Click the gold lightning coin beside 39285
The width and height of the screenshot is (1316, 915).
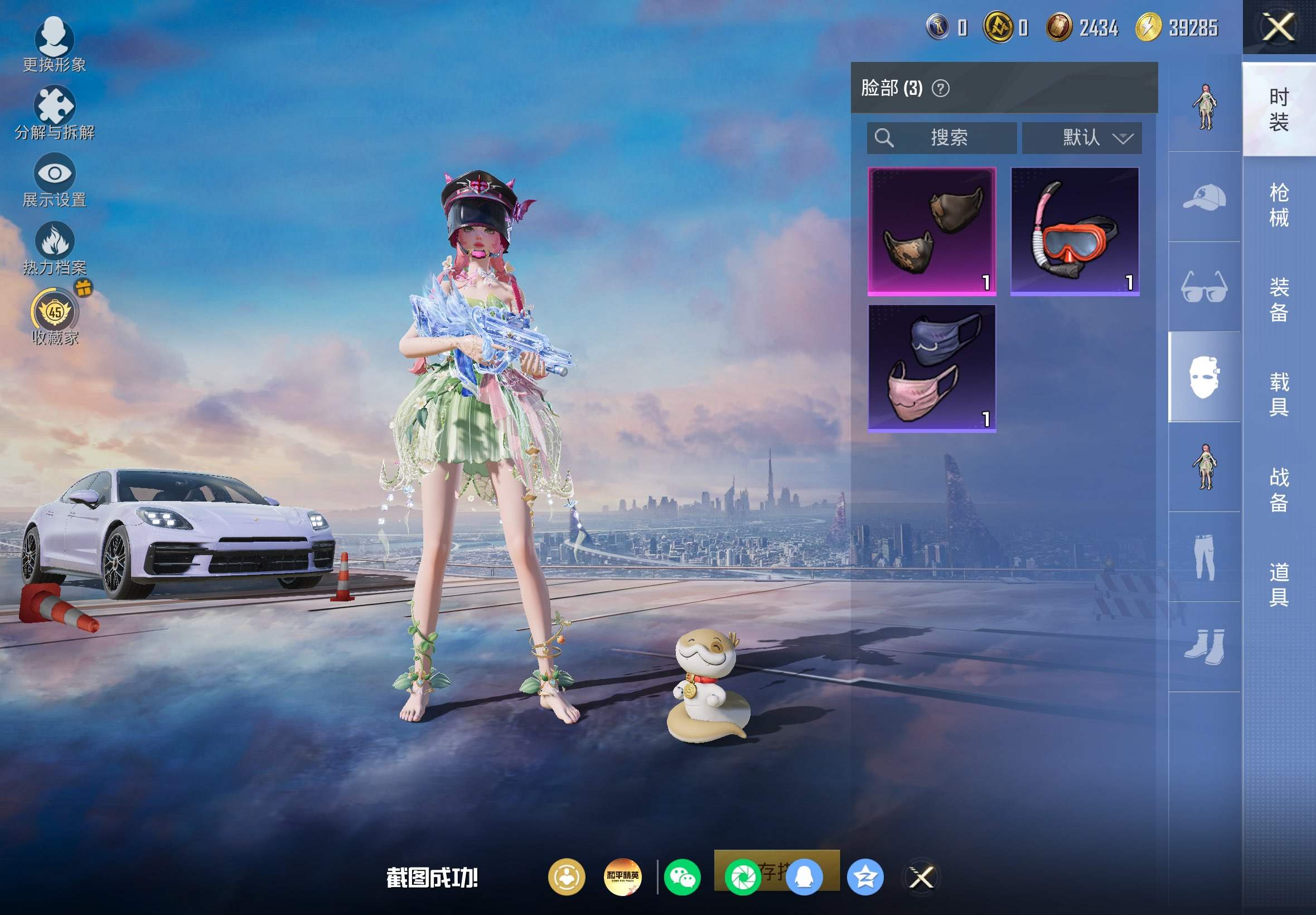tap(1148, 27)
